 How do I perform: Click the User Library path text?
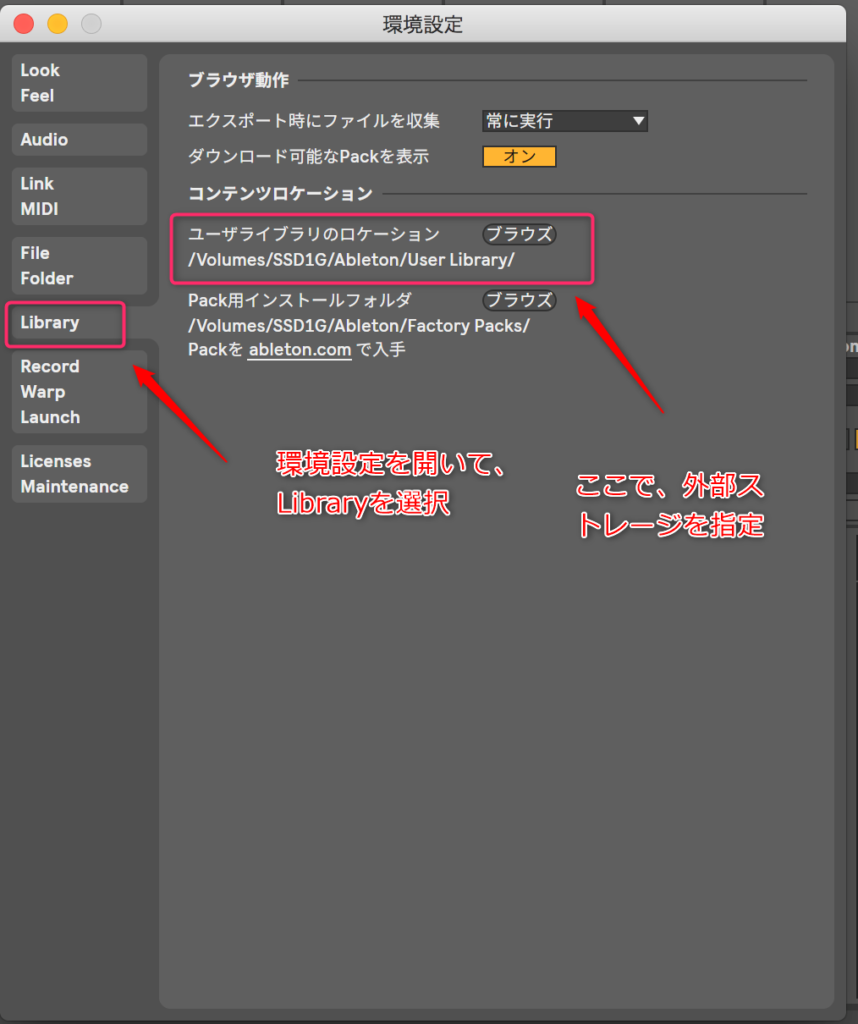(351, 260)
